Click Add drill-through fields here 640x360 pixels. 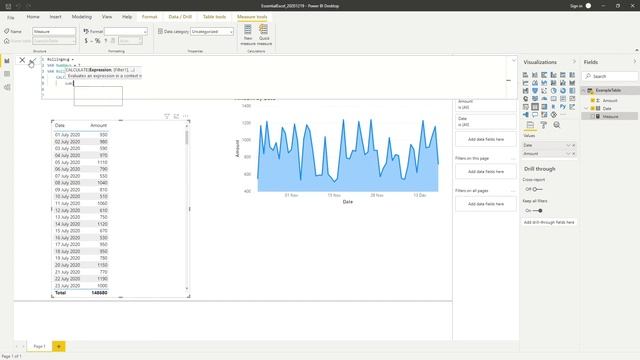click(x=549, y=222)
